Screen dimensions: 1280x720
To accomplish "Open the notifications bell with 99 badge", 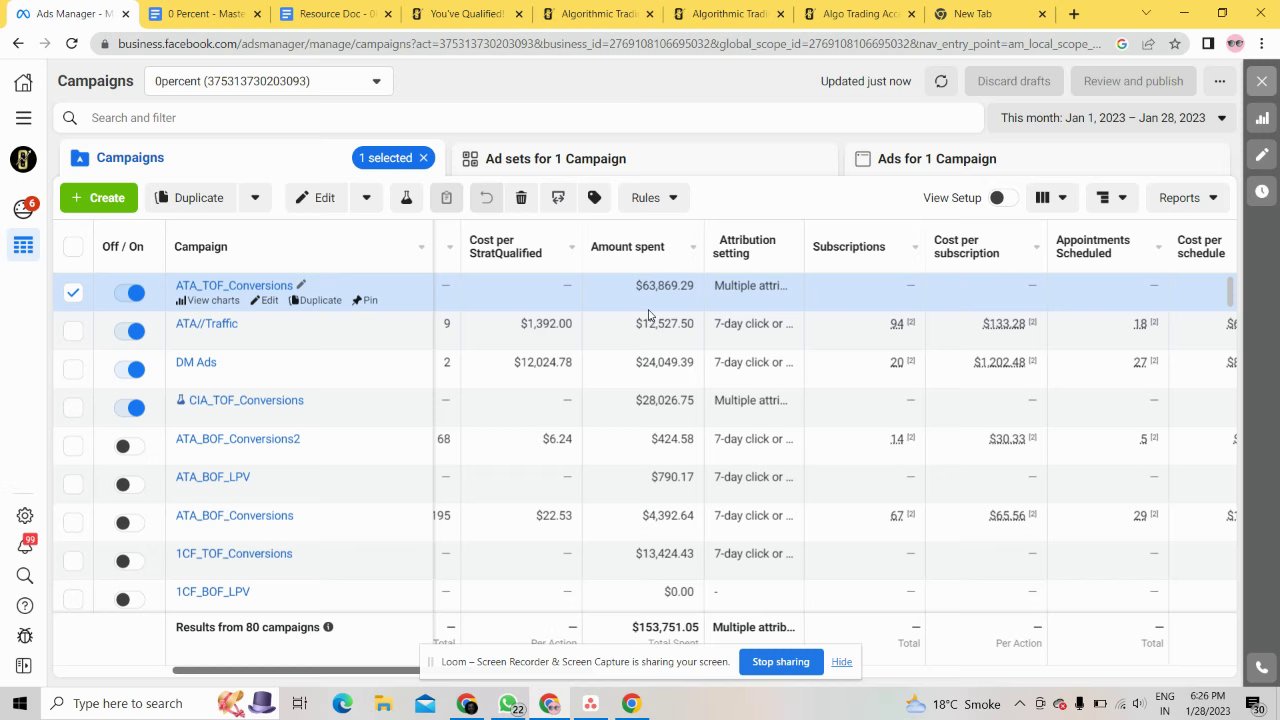I will (25, 545).
